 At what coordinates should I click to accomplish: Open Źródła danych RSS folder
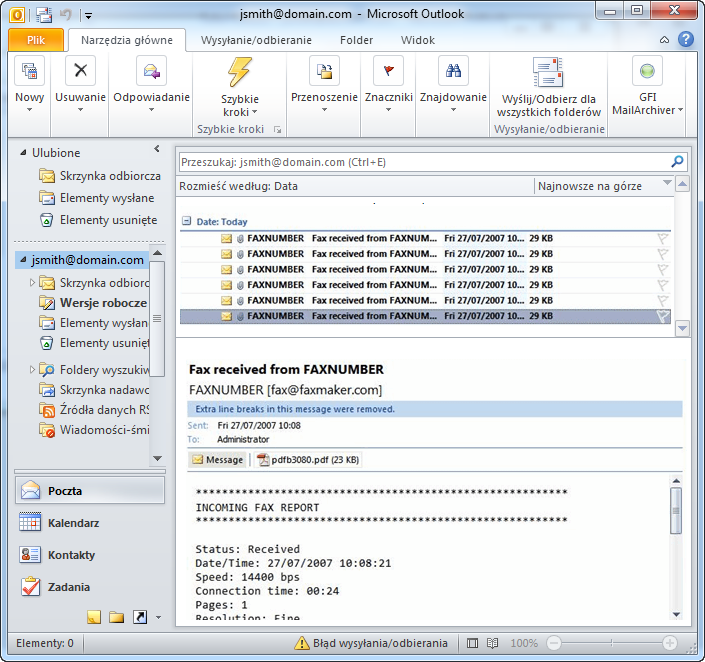point(94,410)
